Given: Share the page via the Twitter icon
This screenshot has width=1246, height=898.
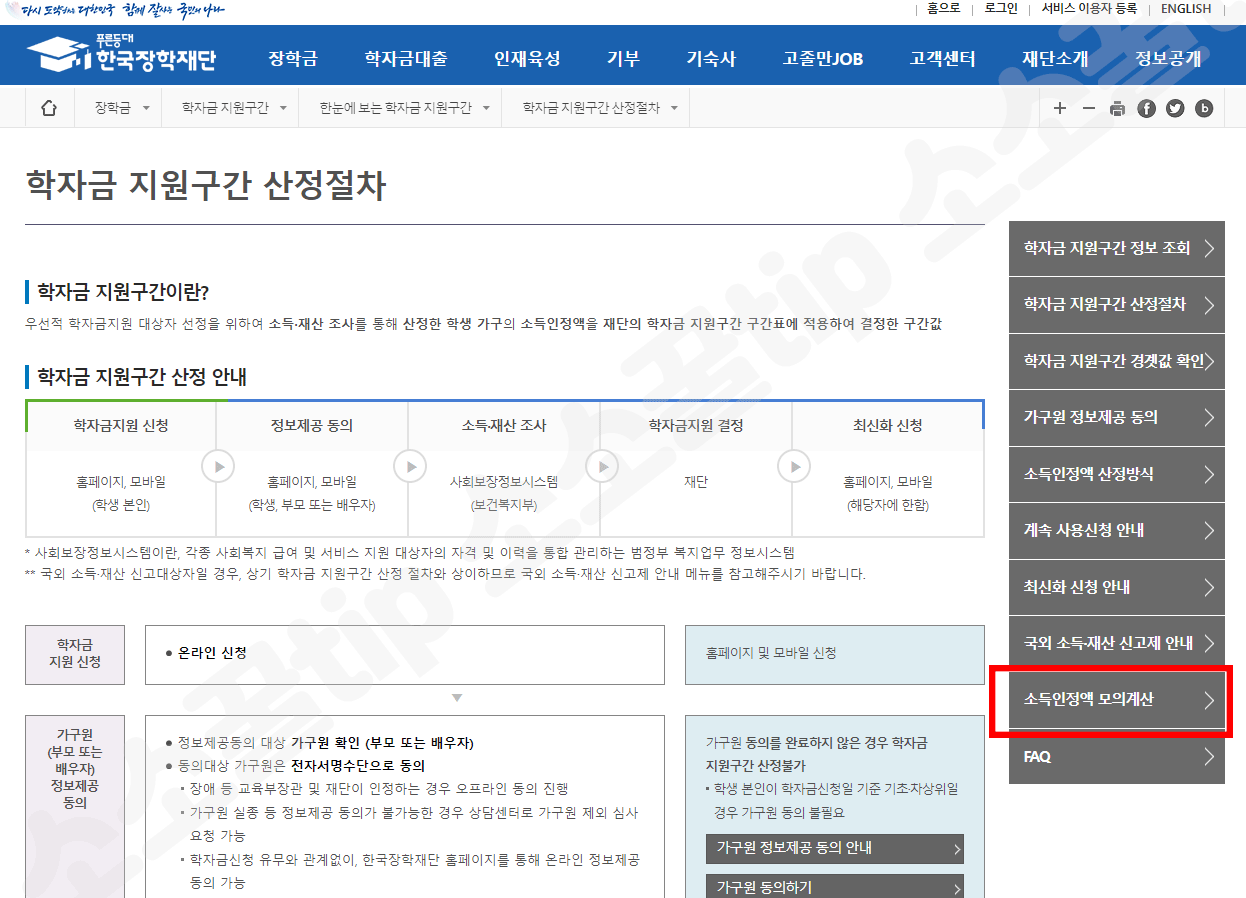Looking at the screenshot, I should pyautogui.click(x=1174, y=107).
